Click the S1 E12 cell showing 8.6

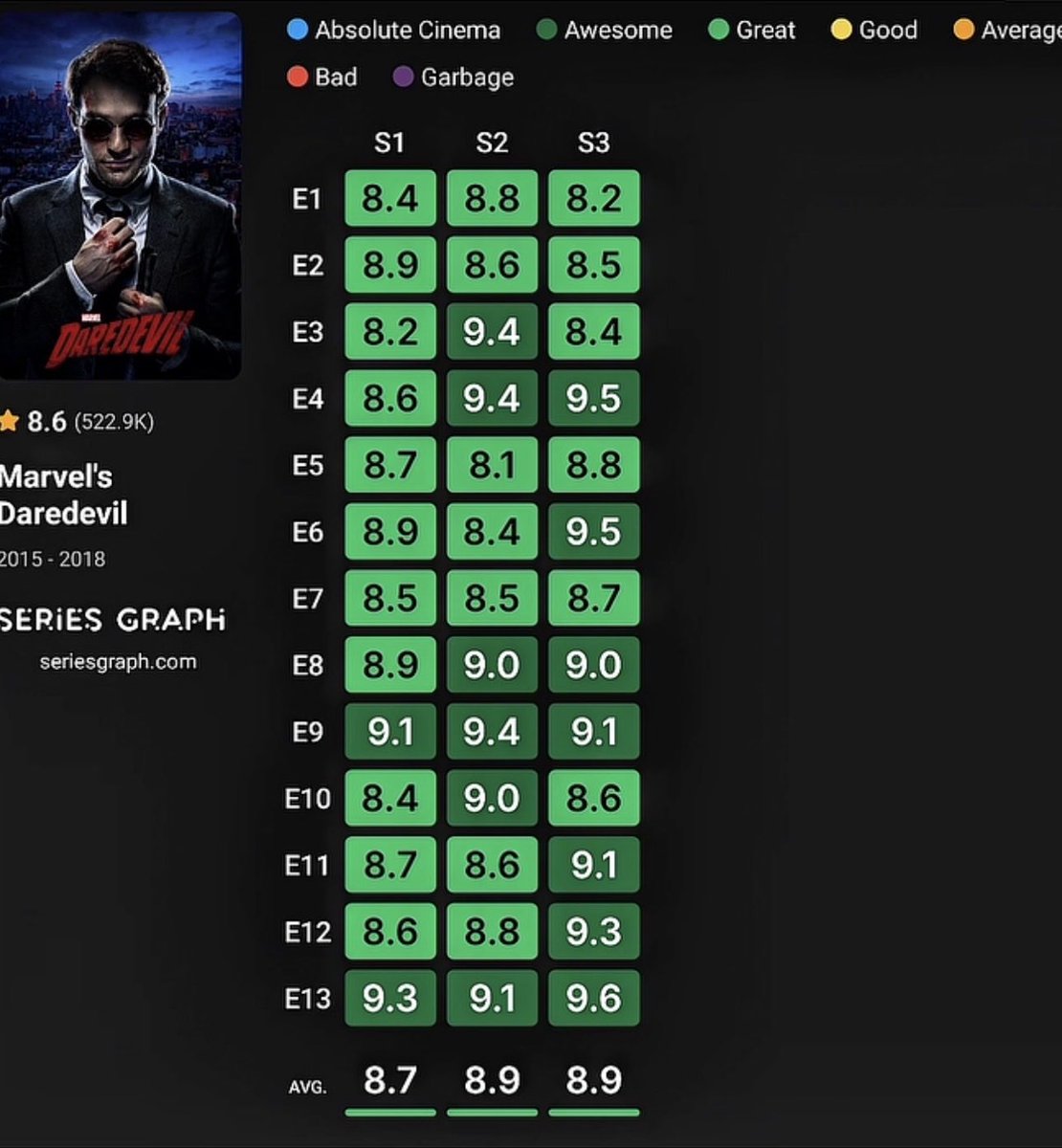(390, 931)
